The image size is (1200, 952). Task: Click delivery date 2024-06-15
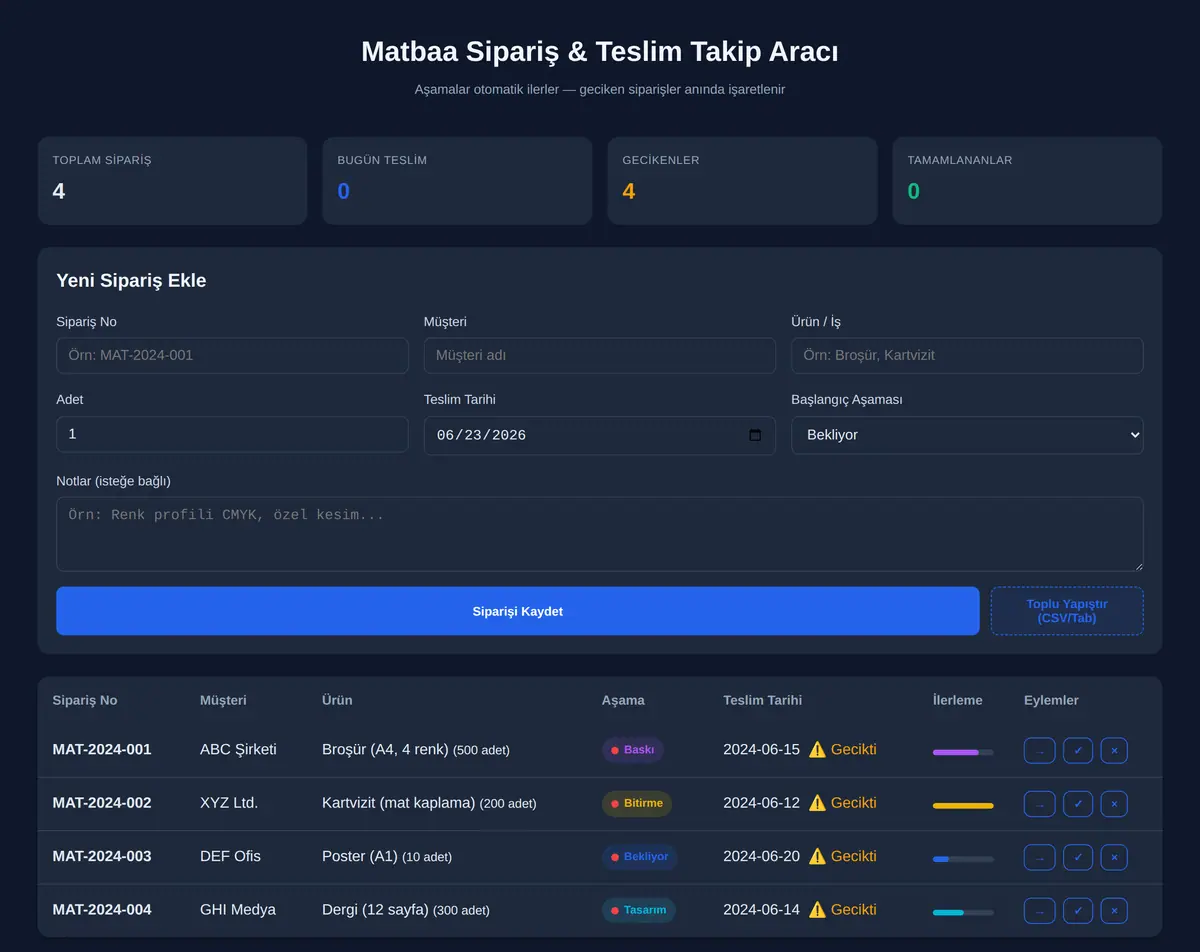coord(761,749)
